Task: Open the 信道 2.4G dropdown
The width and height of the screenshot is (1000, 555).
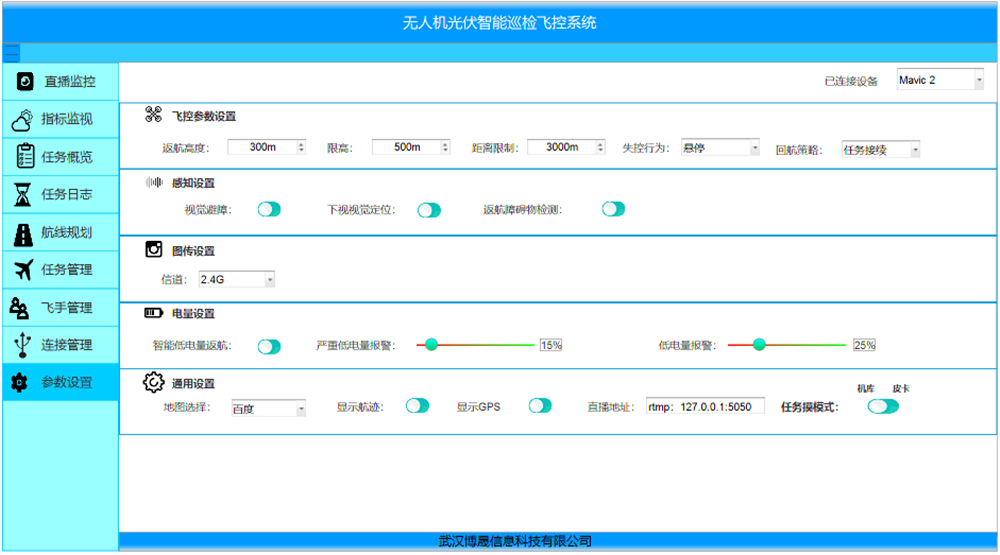Action: point(236,280)
